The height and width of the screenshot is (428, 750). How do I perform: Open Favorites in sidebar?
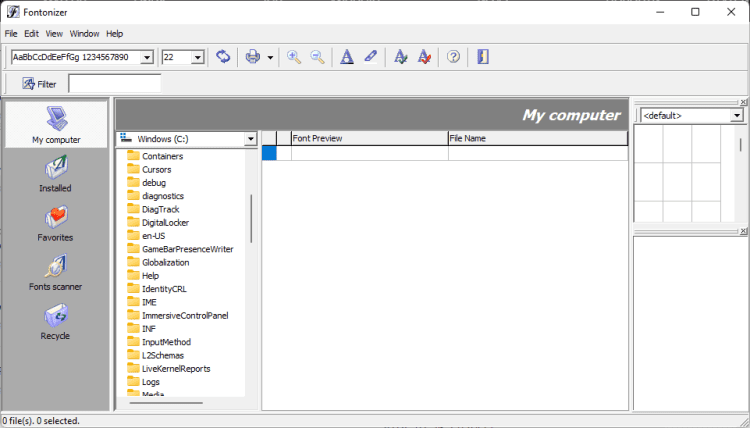[x=55, y=223]
